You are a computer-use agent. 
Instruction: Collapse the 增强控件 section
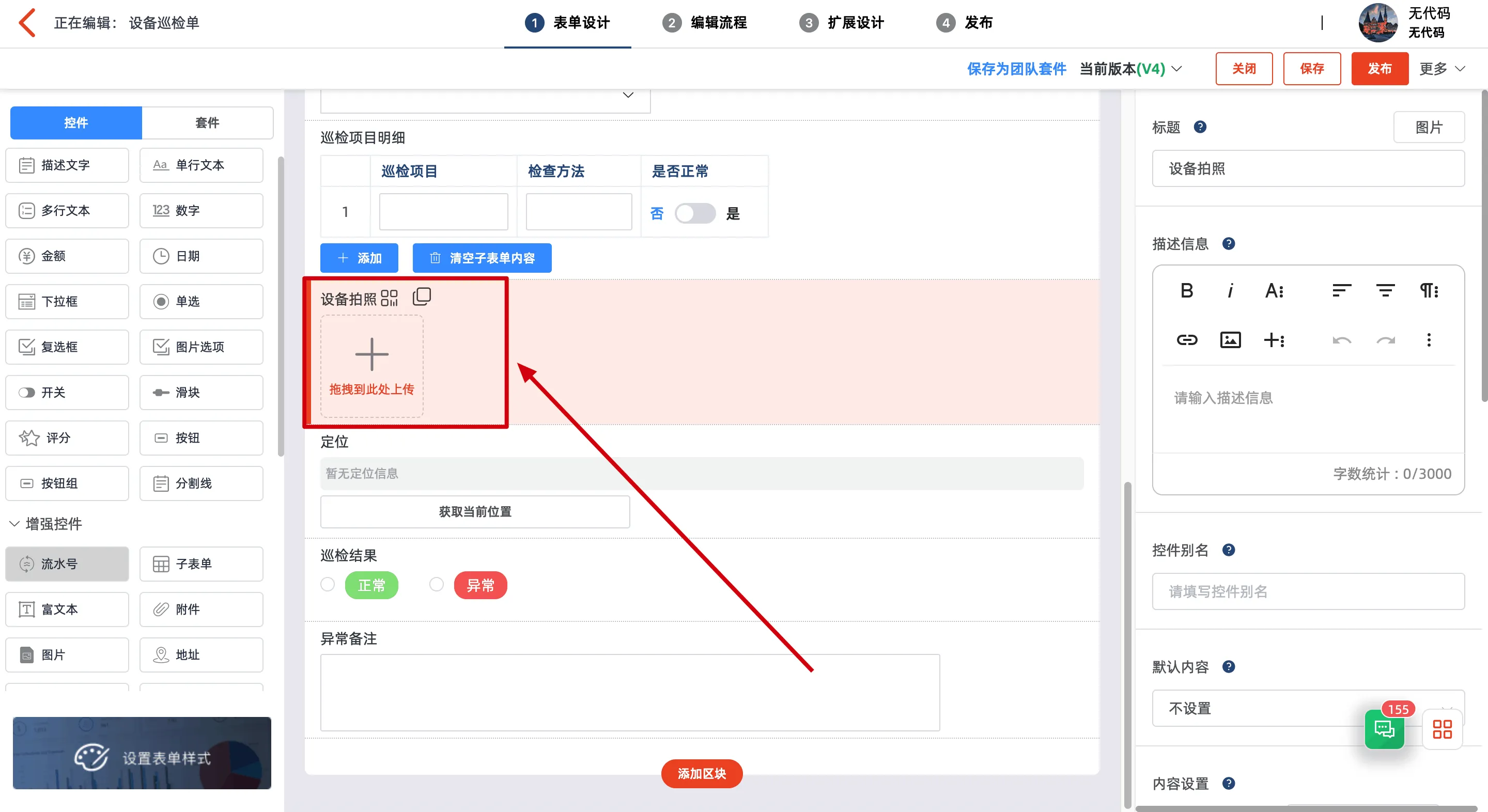tap(15, 524)
